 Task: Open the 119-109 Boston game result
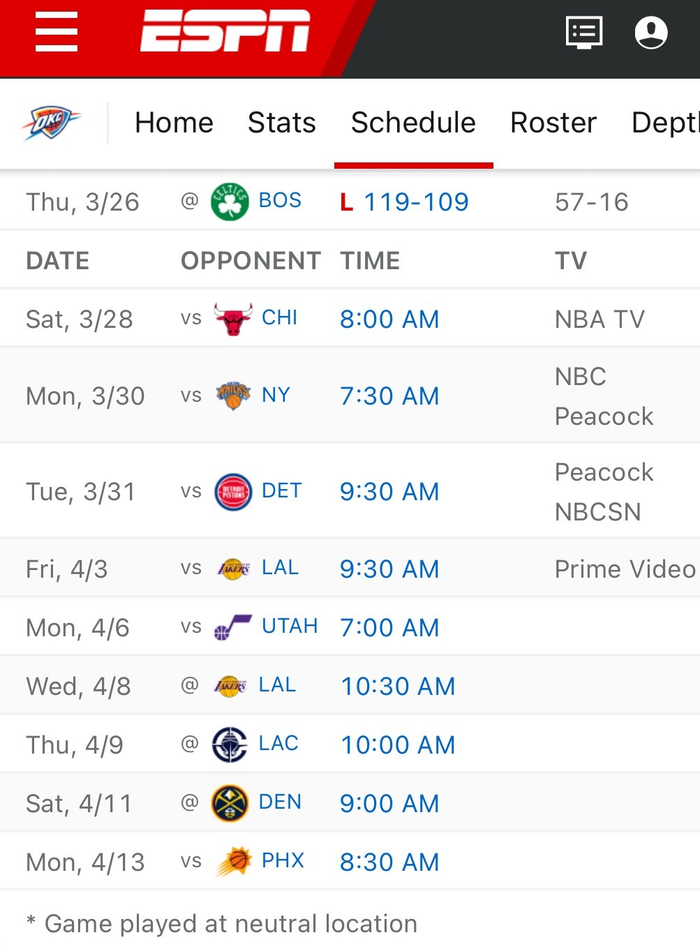click(x=416, y=202)
